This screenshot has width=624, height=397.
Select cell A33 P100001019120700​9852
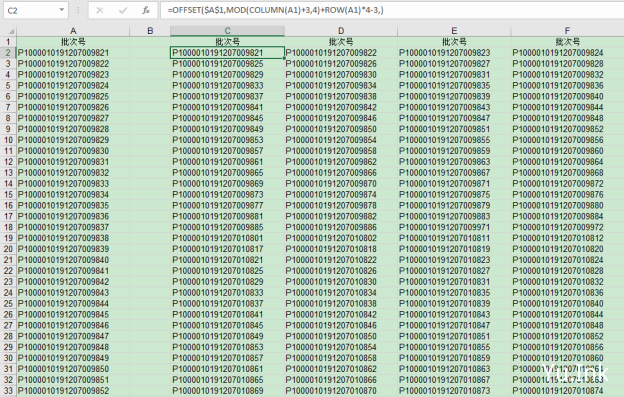pos(73,391)
